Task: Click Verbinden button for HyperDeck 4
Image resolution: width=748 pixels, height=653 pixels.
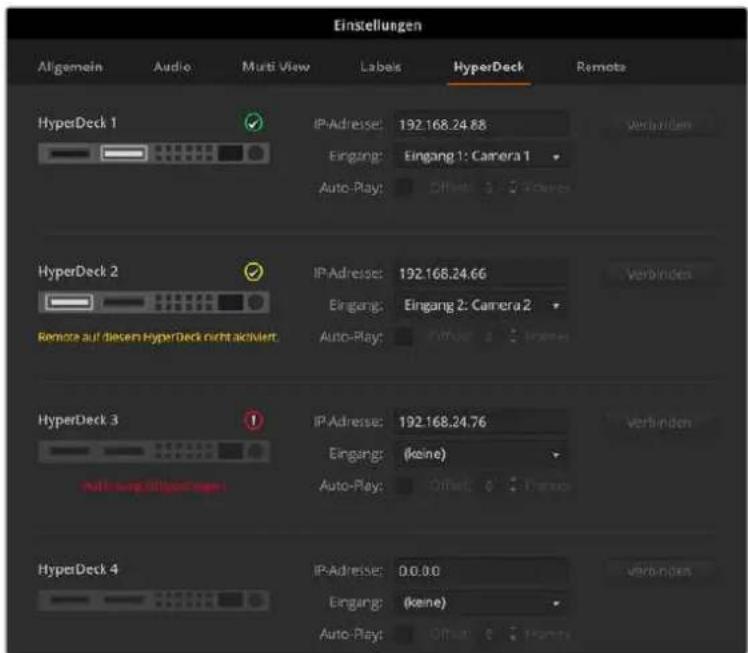Action: point(659,571)
